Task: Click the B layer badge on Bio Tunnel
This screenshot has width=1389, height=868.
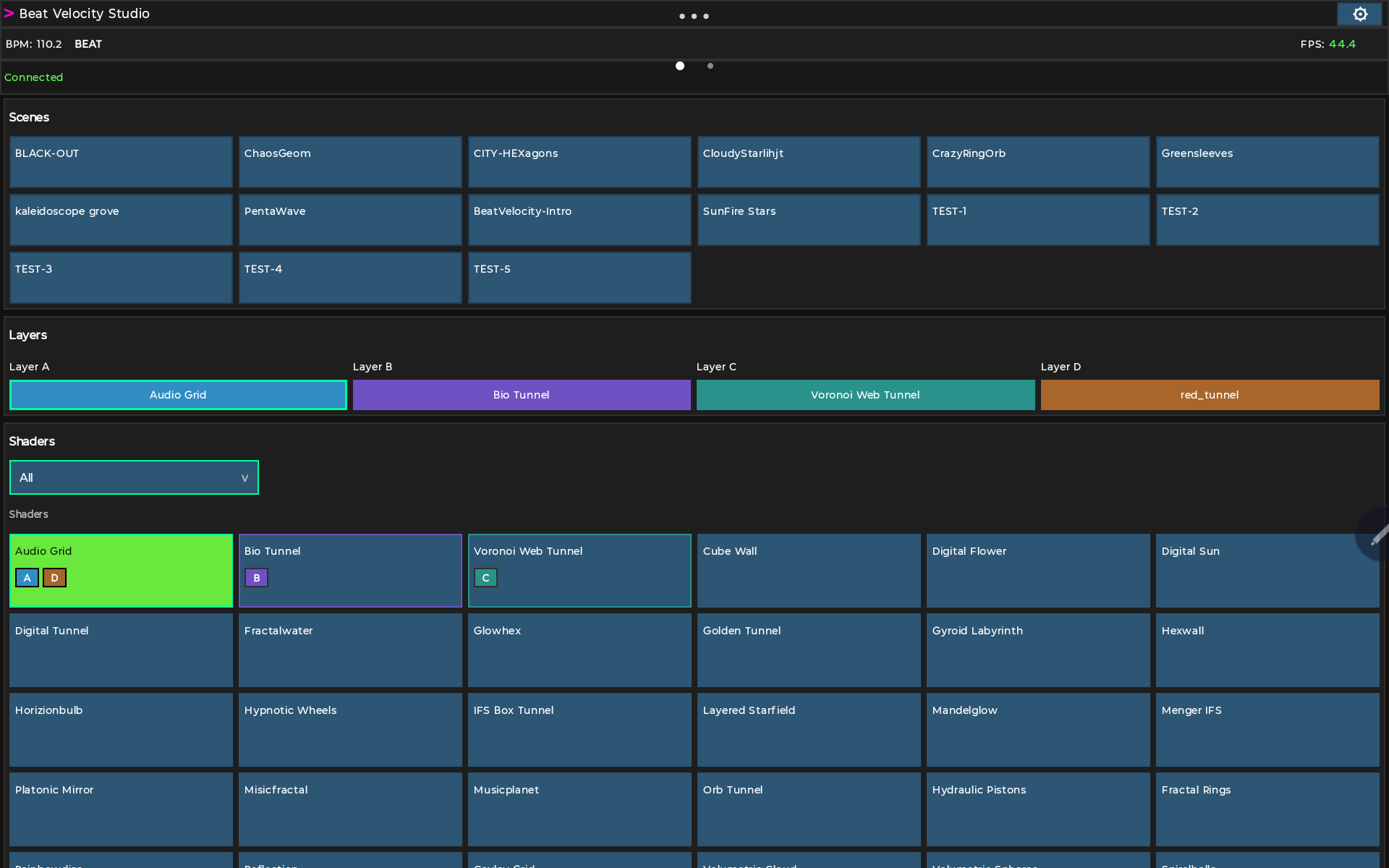Action: 256,577
